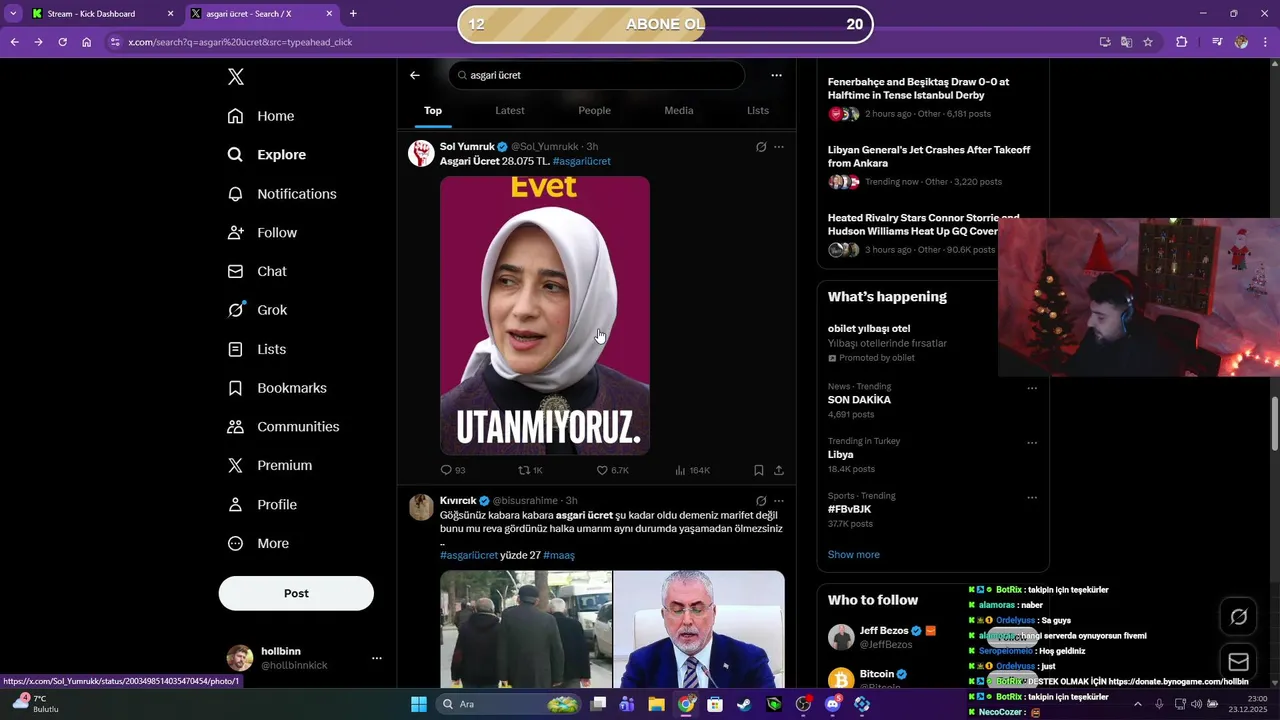Click the white Post button
Screen dimensions: 1280x720
point(296,593)
